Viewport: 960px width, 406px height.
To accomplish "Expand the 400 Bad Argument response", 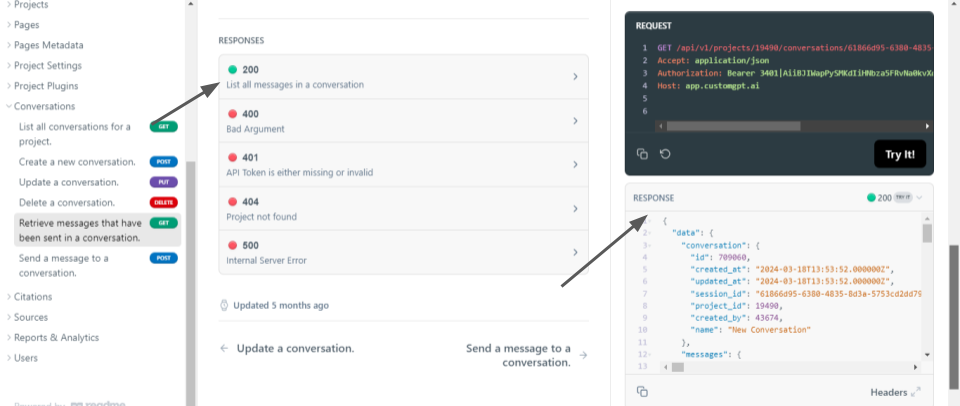I will tap(403, 121).
